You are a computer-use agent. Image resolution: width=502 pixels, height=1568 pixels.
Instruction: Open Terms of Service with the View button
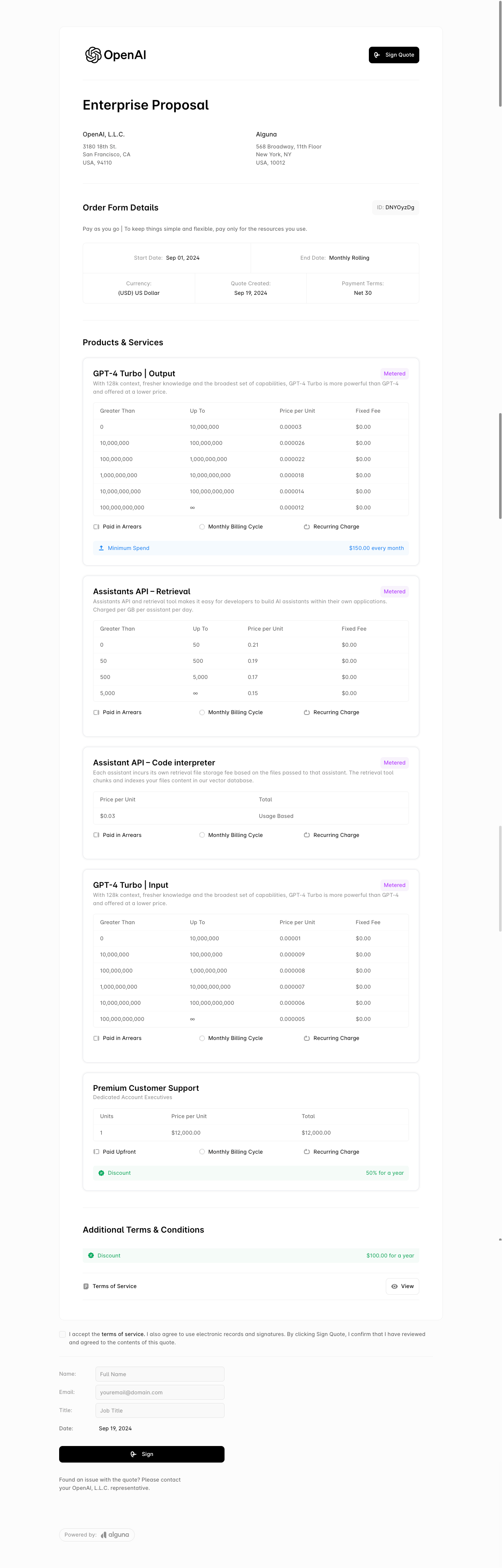click(x=402, y=1286)
